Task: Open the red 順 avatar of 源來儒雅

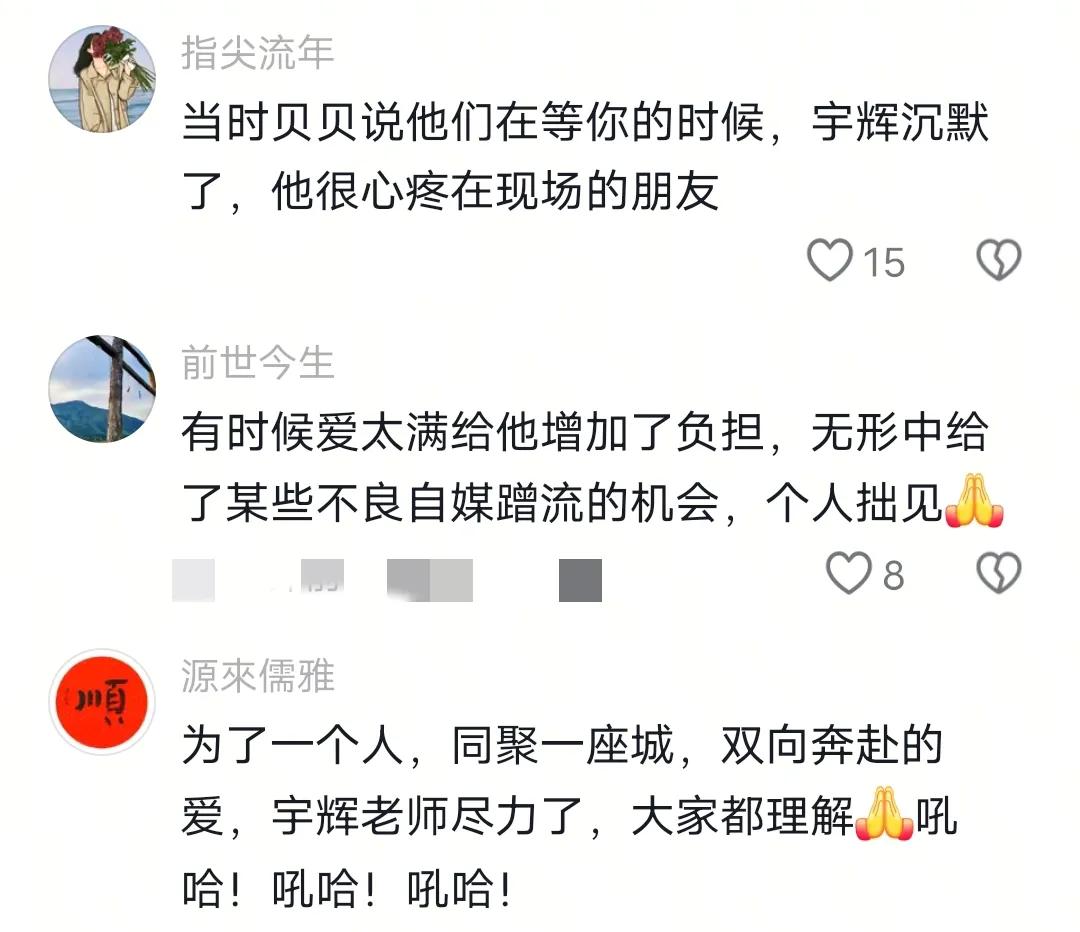Action: (102, 701)
